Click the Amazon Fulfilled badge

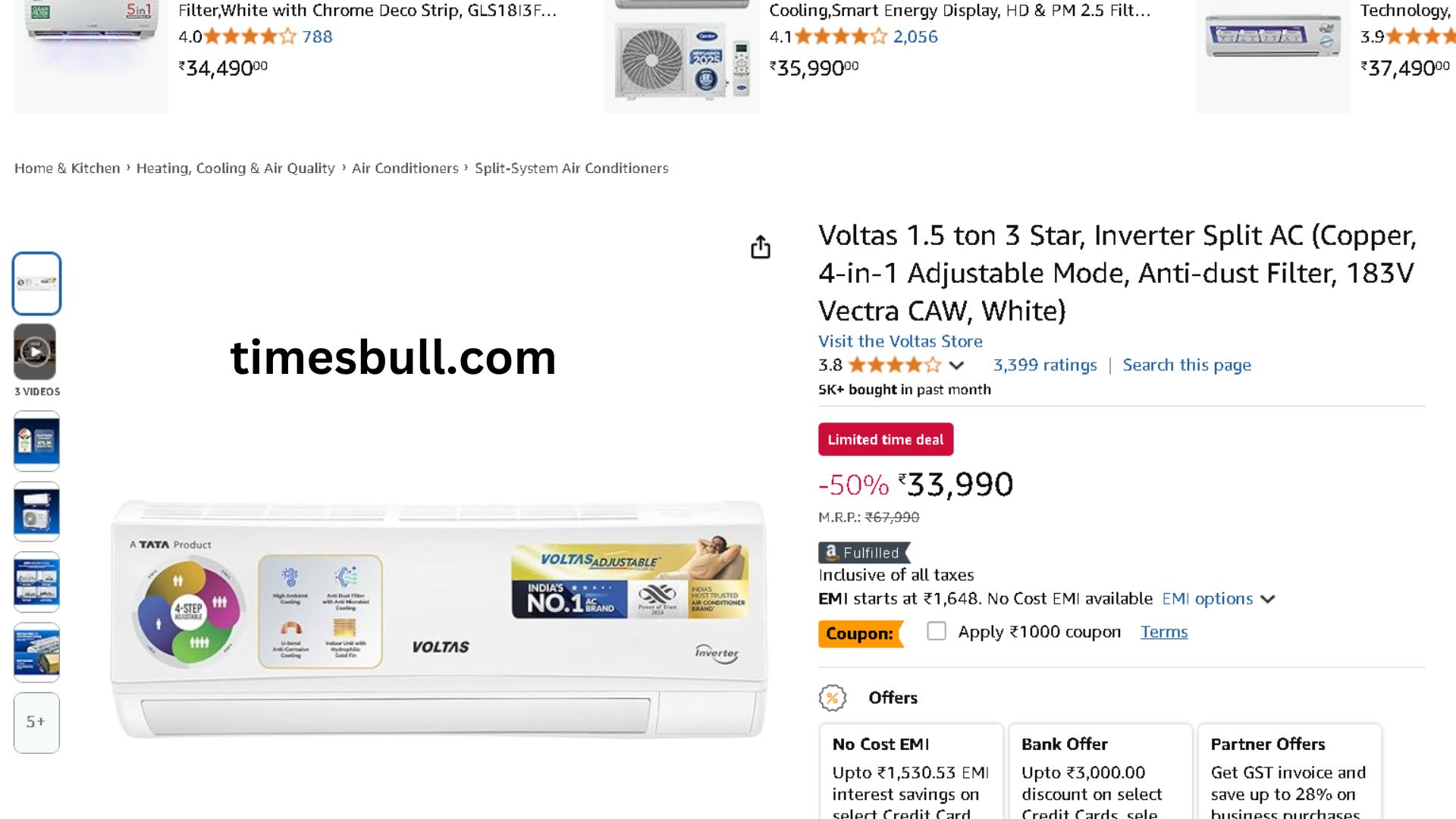864,553
